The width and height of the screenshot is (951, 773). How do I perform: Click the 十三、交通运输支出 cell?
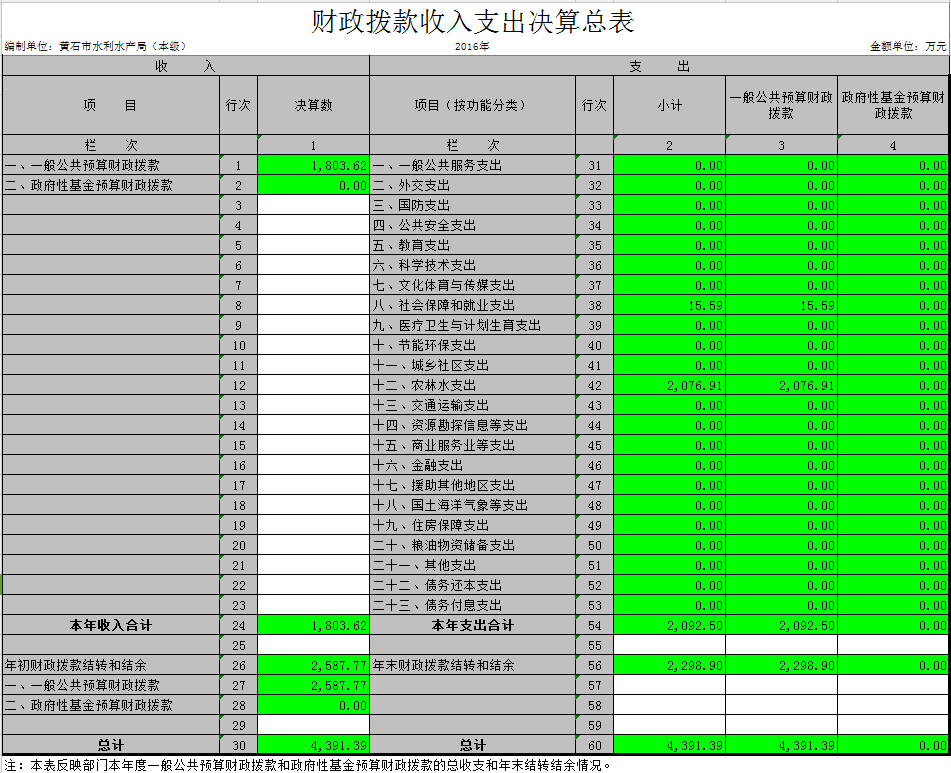tap(472, 406)
